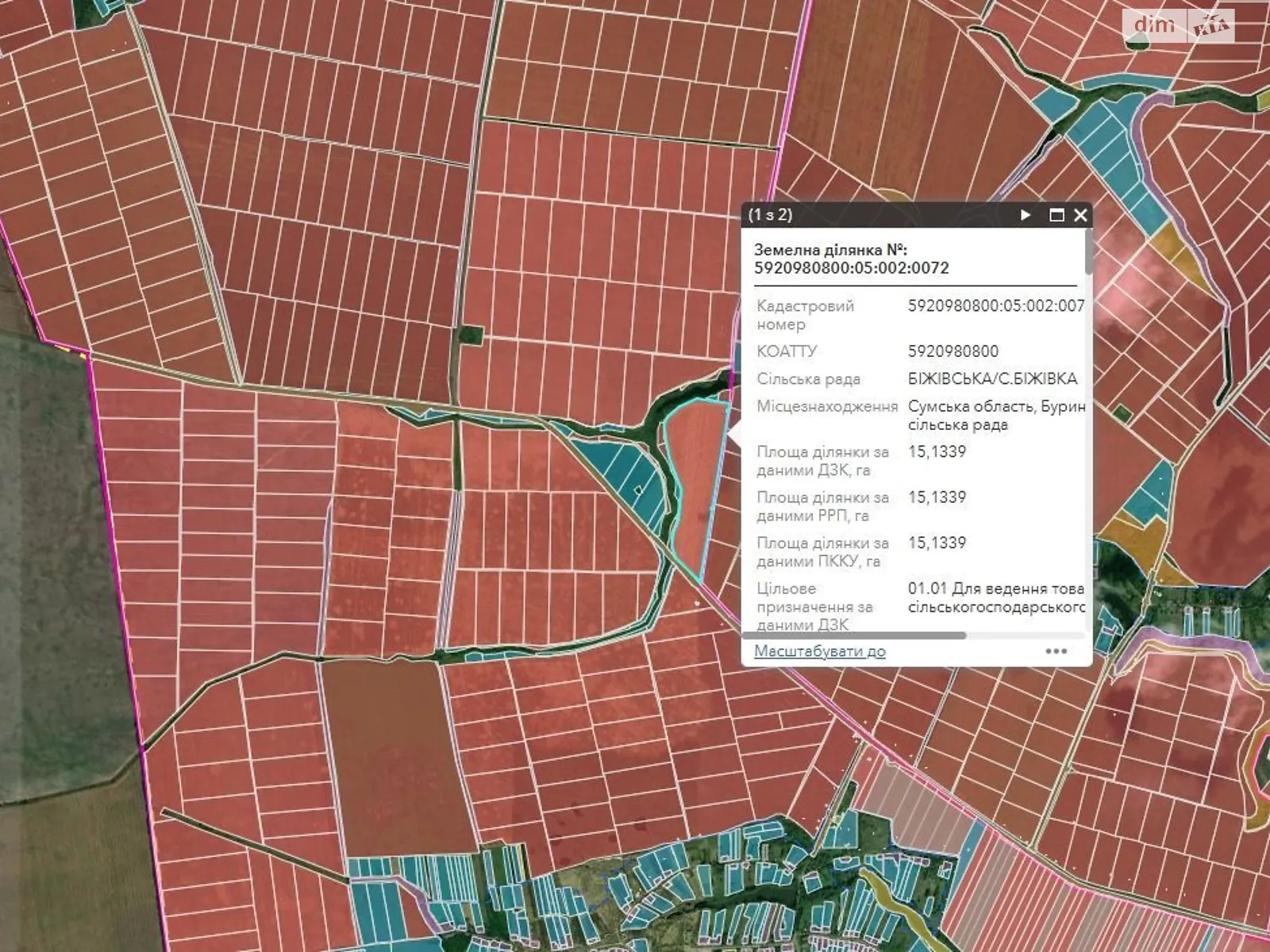Click the popup's white pointer arrow

point(735,434)
